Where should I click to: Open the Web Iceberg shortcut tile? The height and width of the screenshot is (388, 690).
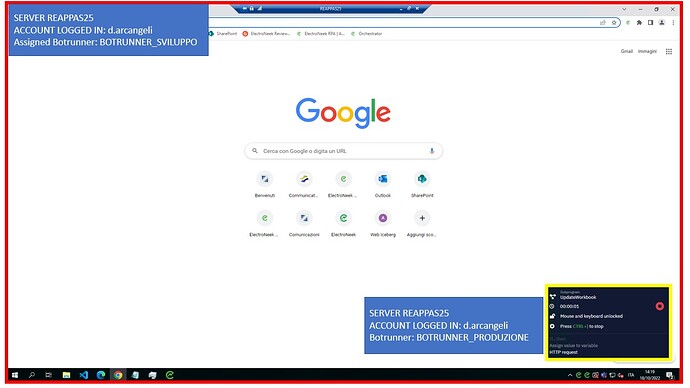[383, 224]
